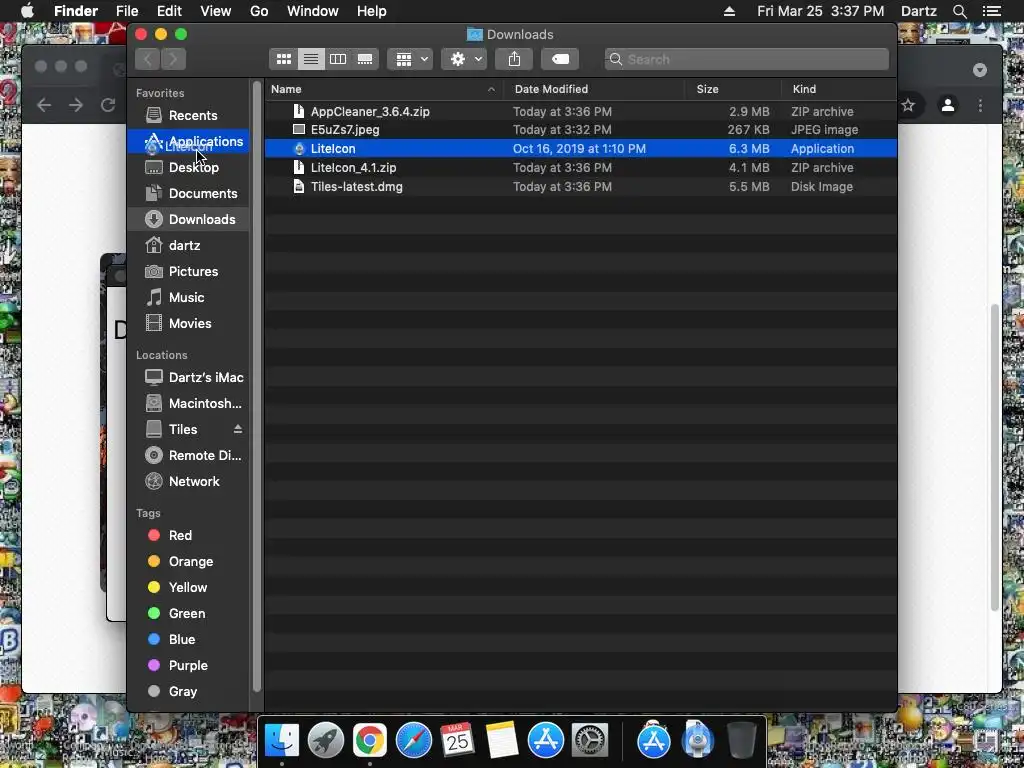1024x768 pixels.
Task: Open Network in the sidebar
Action: pyautogui.click(x=188, y=482)
